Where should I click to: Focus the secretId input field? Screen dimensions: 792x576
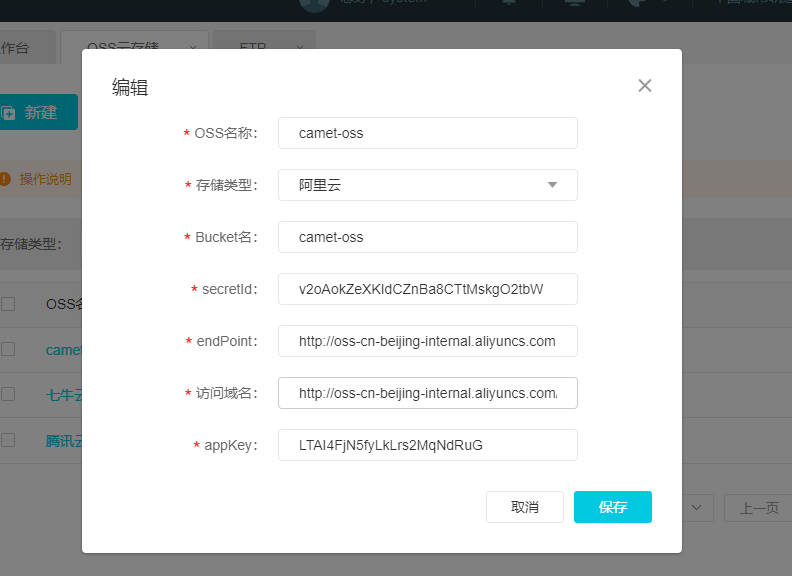pyautogui.click(x=428, y=289)
